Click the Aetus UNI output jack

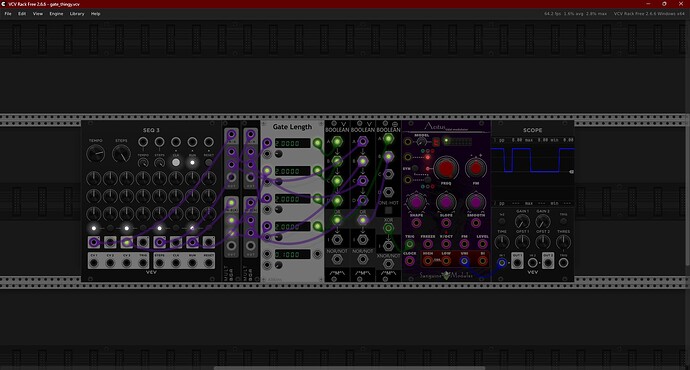[464, 261]
